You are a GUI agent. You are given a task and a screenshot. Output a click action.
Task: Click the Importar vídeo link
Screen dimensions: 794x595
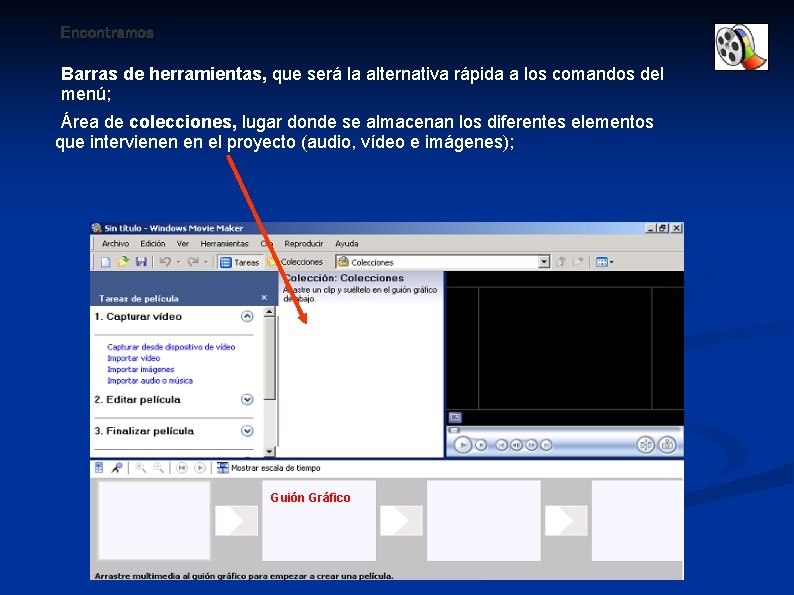pyautogui.click(x=134, y=358)
